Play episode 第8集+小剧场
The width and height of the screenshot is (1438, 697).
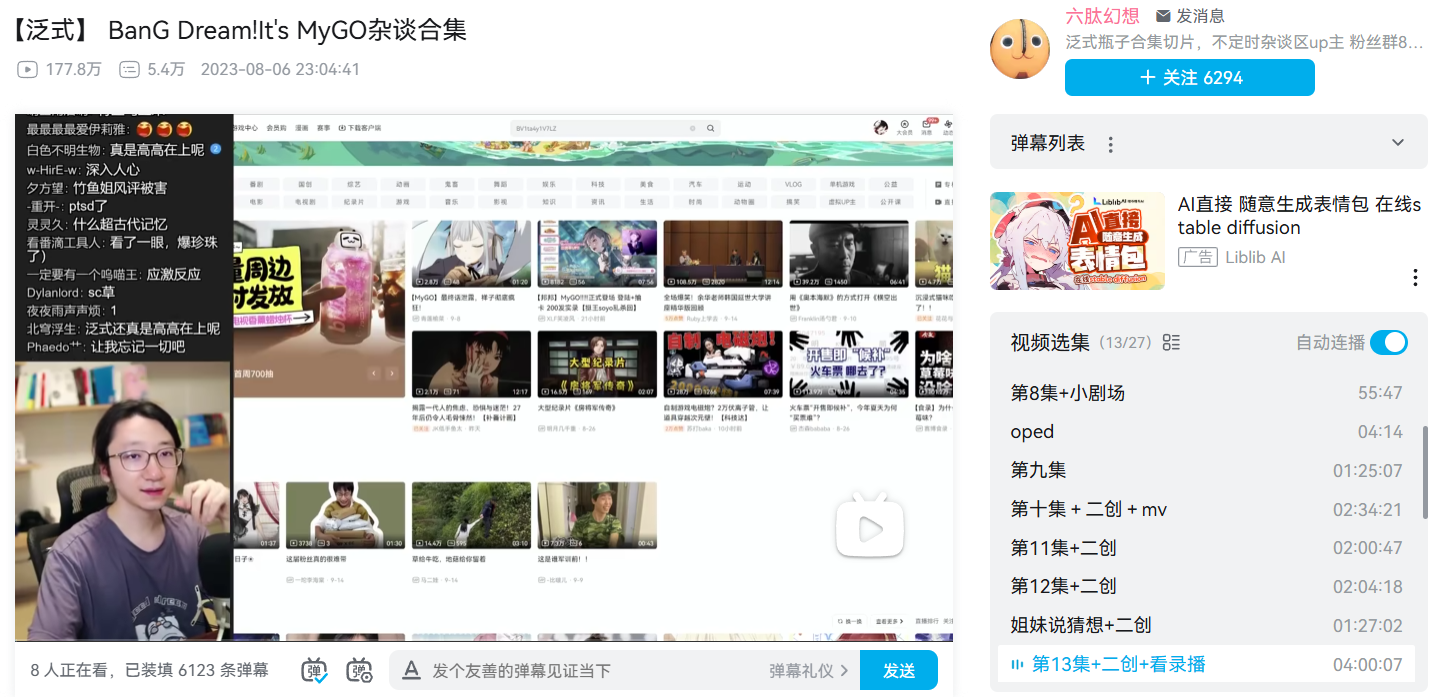coord(1206,393)
